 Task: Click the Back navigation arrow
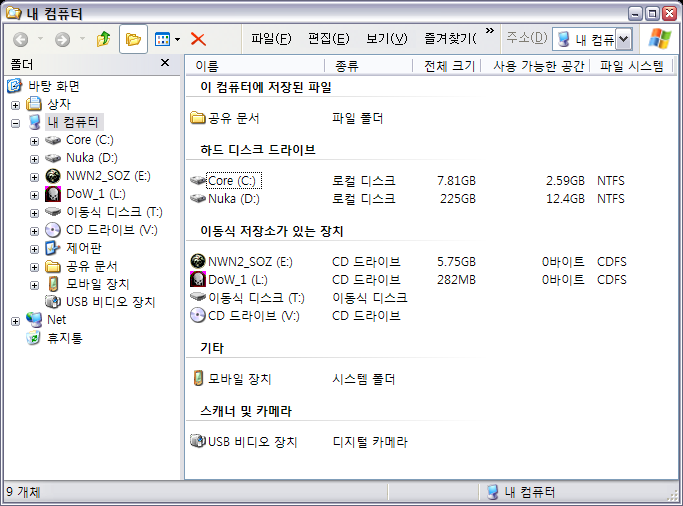(x=21, y=39)
